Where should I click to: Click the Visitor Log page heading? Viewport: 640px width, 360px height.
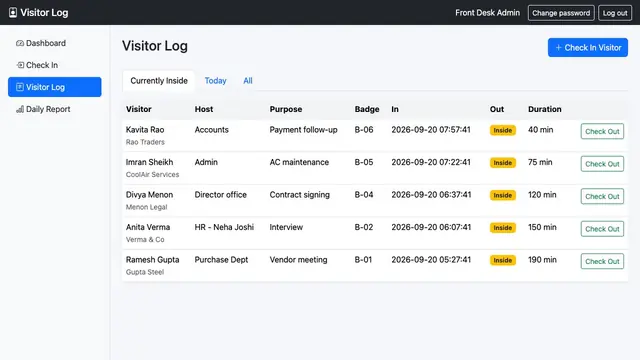tap(155, 46)
